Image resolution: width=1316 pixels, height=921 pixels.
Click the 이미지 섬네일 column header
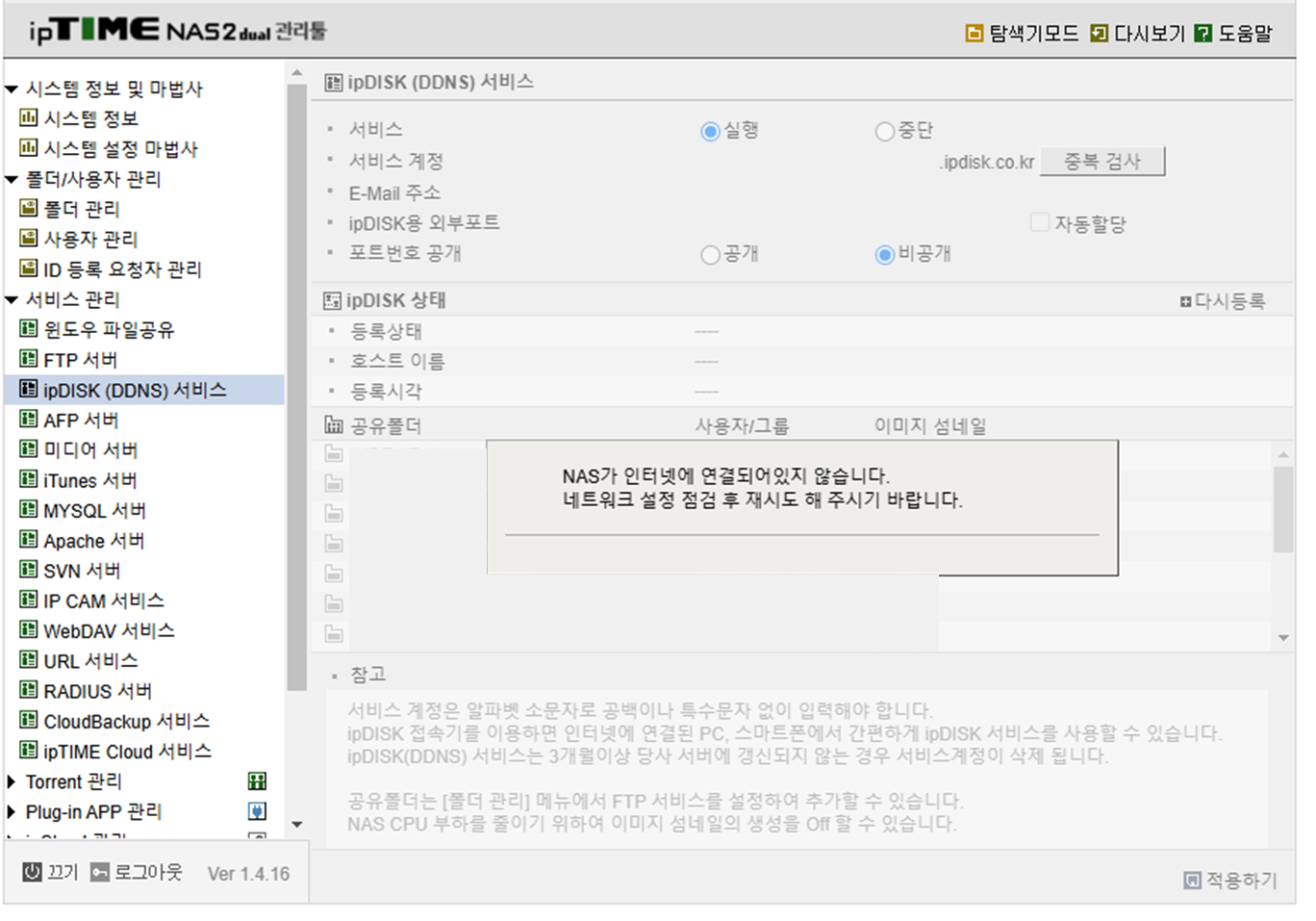[x=930, y=425]
